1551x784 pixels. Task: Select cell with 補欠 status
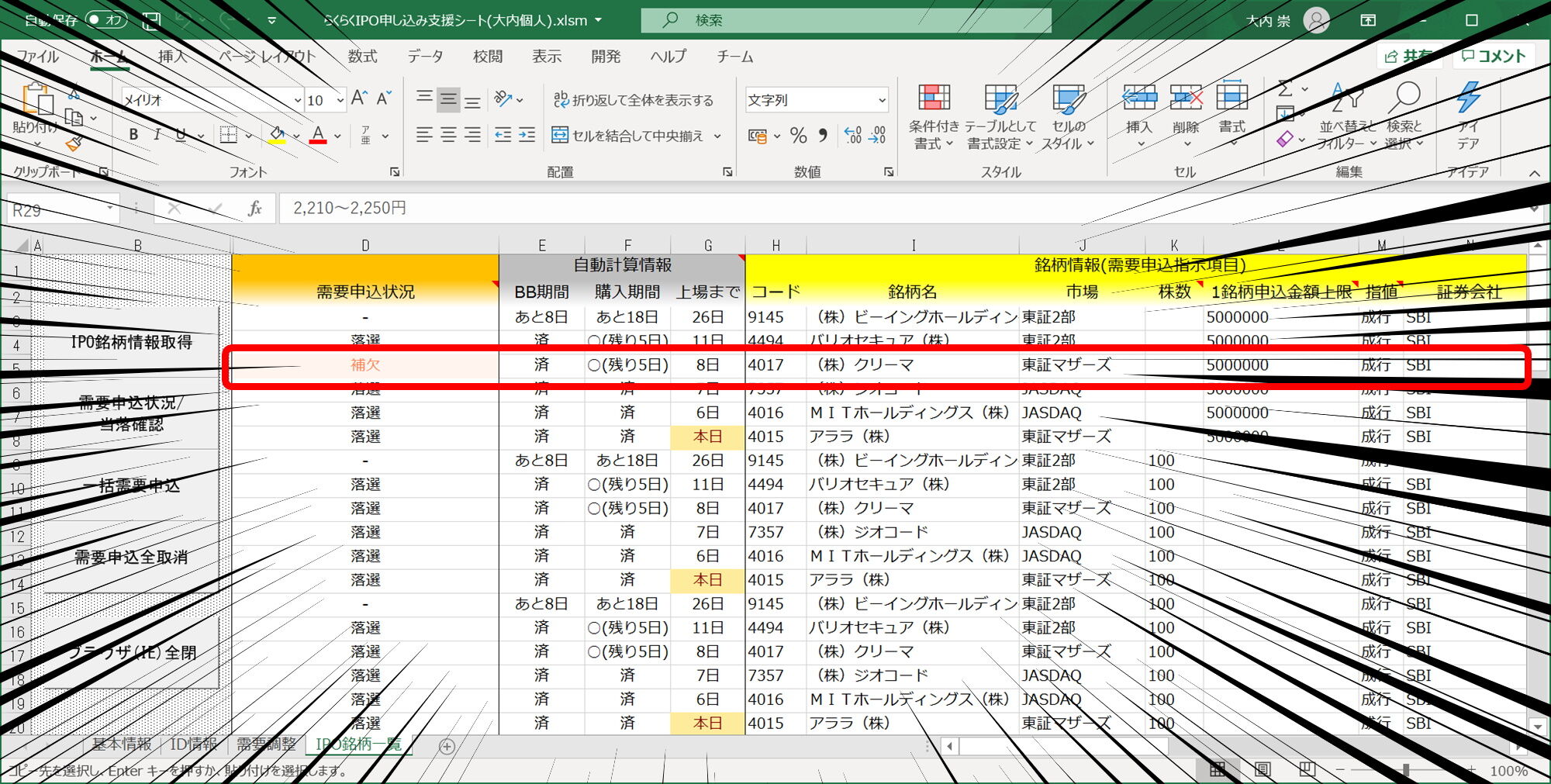pyautogui.click(x=364, y=365)
